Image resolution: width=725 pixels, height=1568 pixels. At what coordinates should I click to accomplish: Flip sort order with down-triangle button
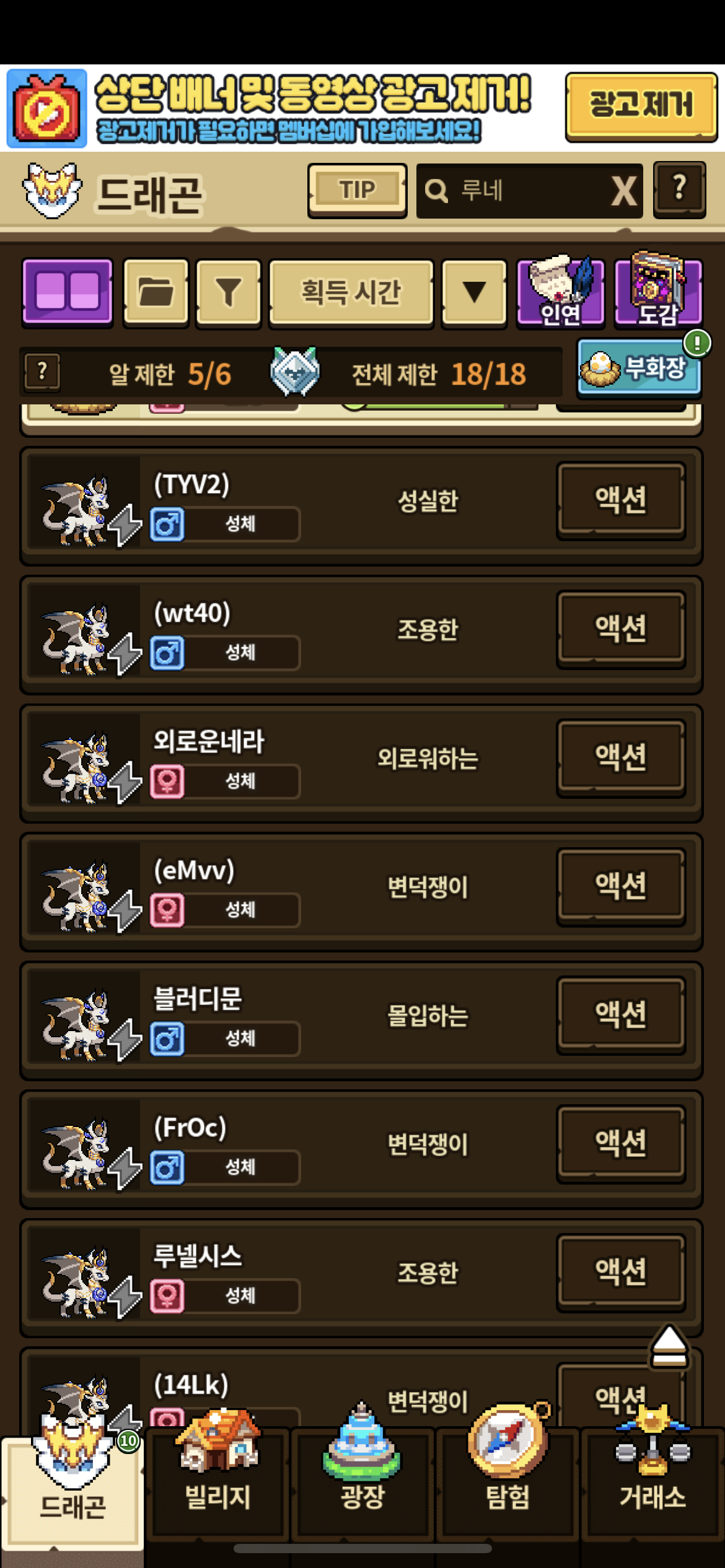tap(474, 292)
